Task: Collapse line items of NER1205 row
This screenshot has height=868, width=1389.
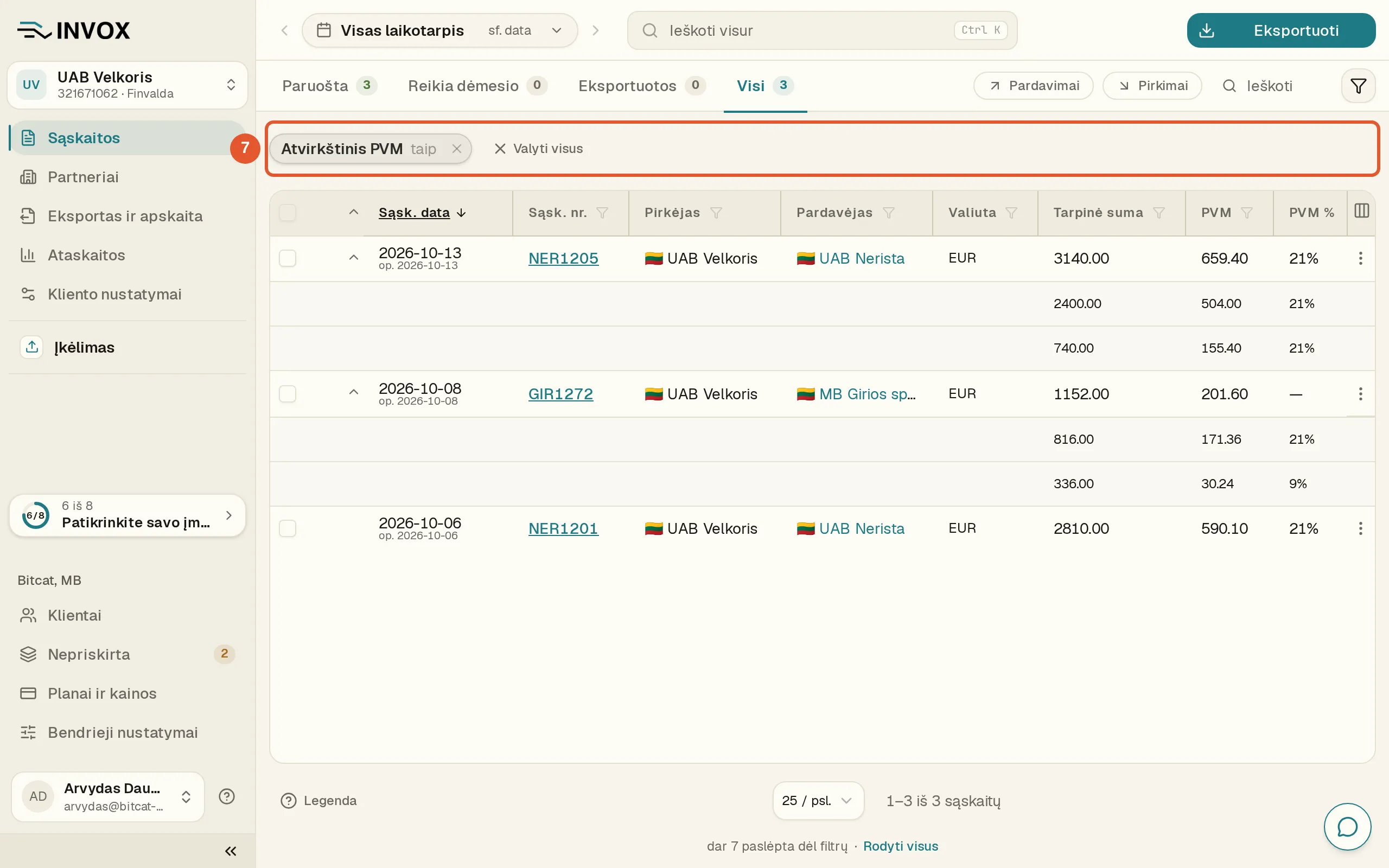Action: pos(354,257)
